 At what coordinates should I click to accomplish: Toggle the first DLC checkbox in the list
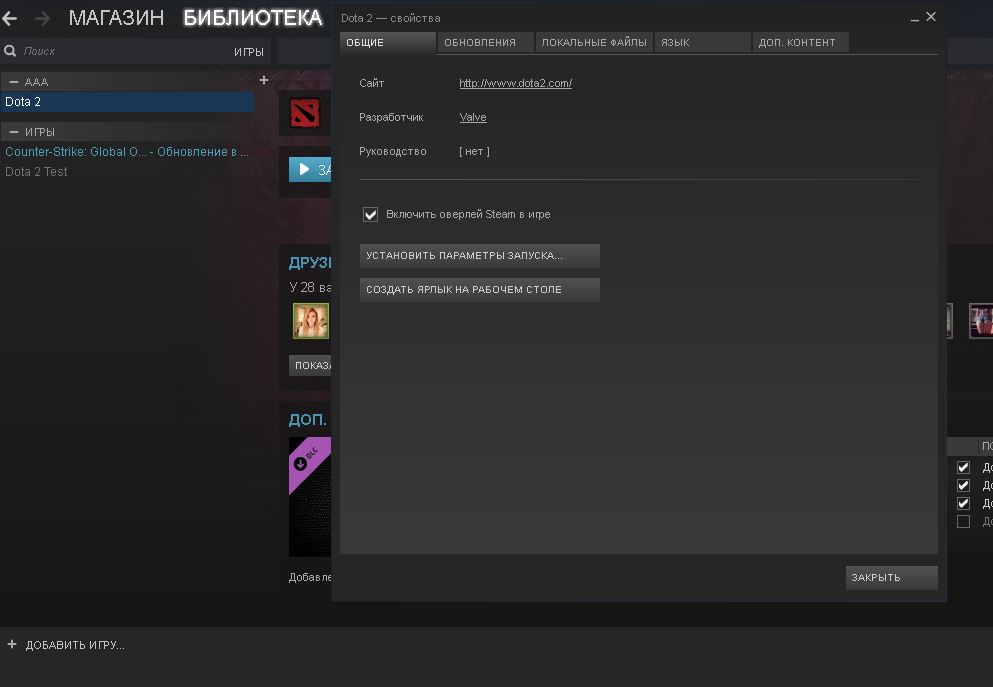tap(963, 467)
